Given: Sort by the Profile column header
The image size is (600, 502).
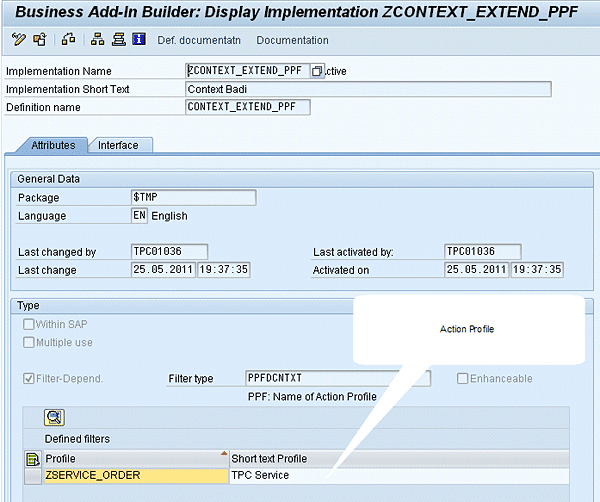Looking at the screenshot, I should (x=135, y=458).
